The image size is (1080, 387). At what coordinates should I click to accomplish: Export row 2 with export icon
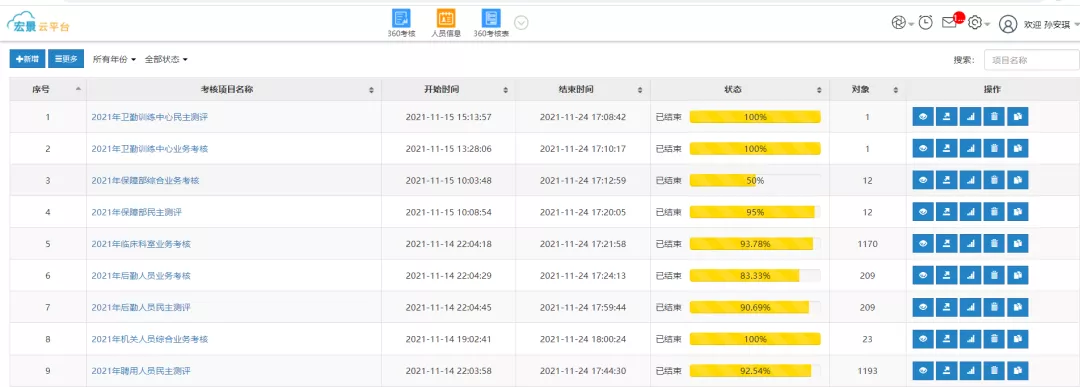point(946,149)
